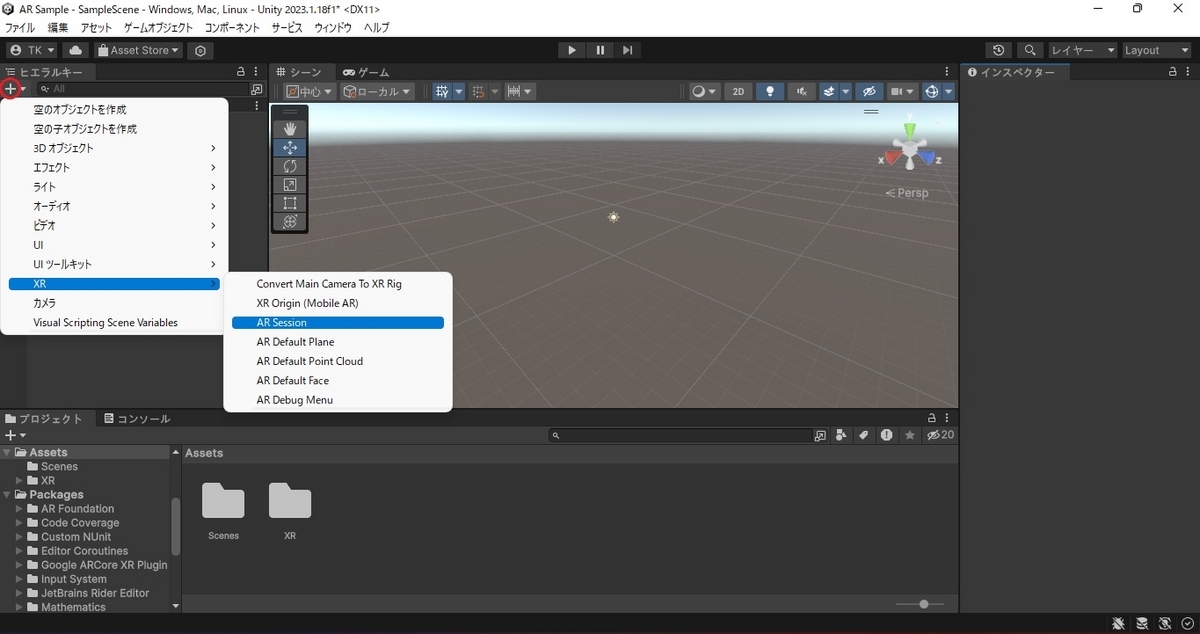Image resolution: width=1200 pixels, height=634 pixels.
Task: Adjust the Project icon size slider
Action: (x=924, y=604)
